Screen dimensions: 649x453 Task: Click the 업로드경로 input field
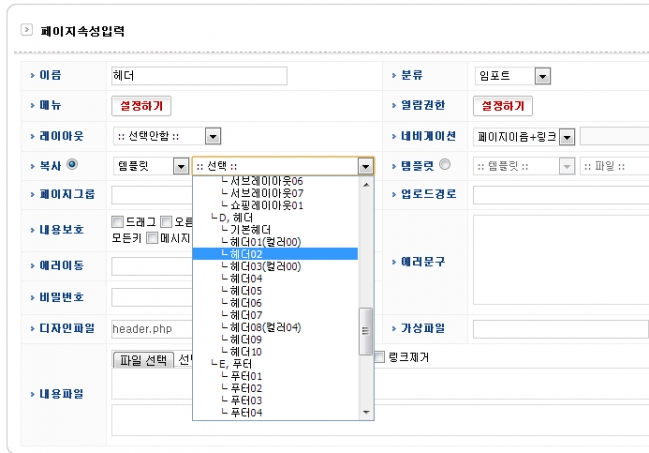pos(561,195)
